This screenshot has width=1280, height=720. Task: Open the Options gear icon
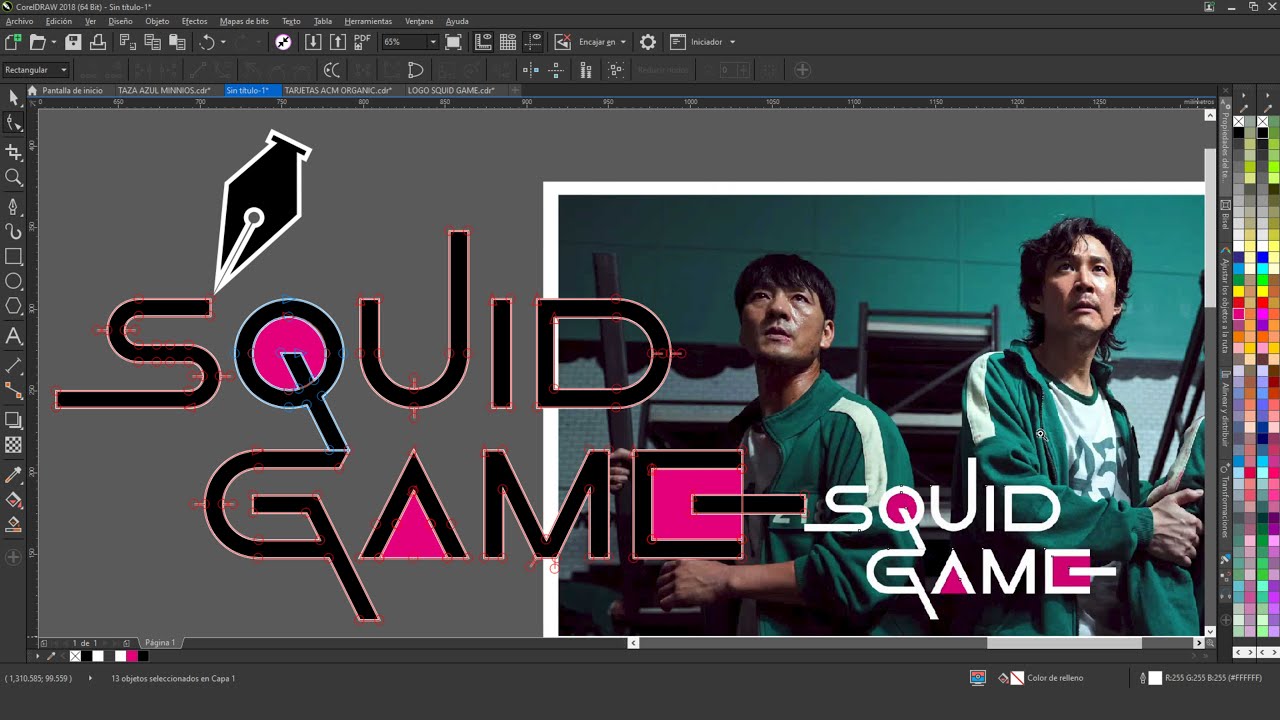click(648, 42)
